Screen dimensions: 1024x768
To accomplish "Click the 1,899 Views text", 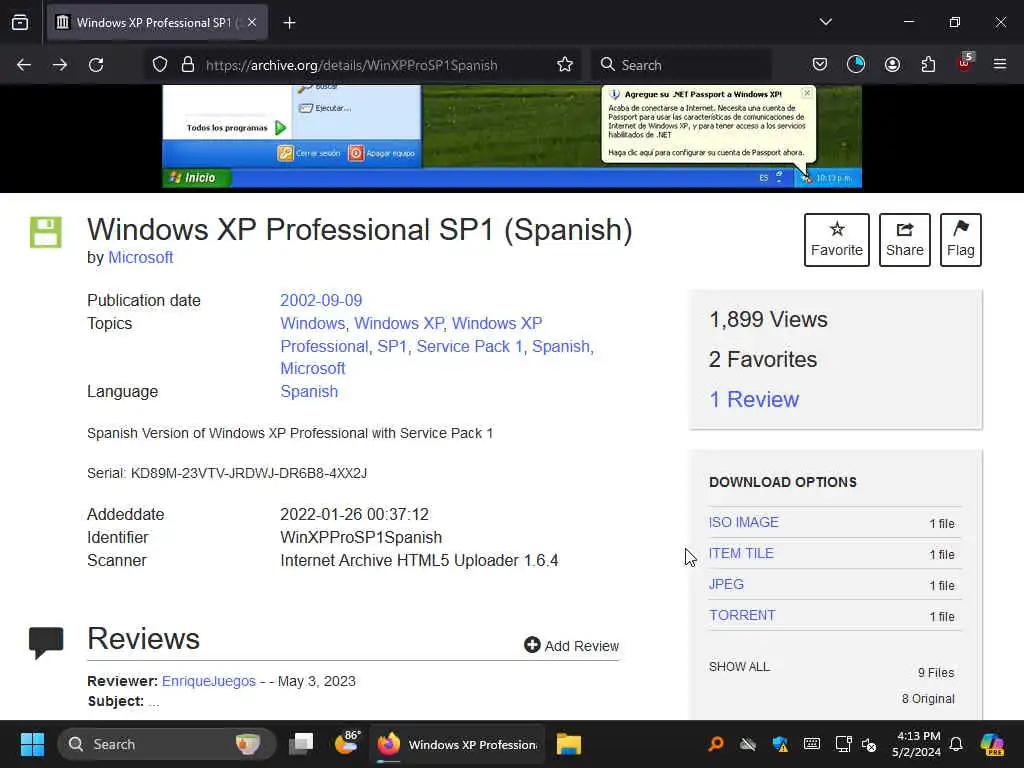I will 768,319.
